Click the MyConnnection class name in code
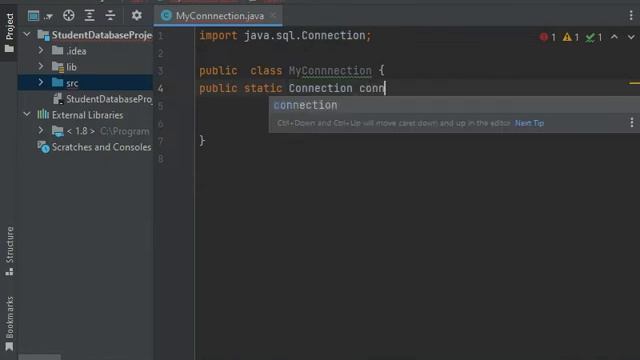 pos(330,71)
